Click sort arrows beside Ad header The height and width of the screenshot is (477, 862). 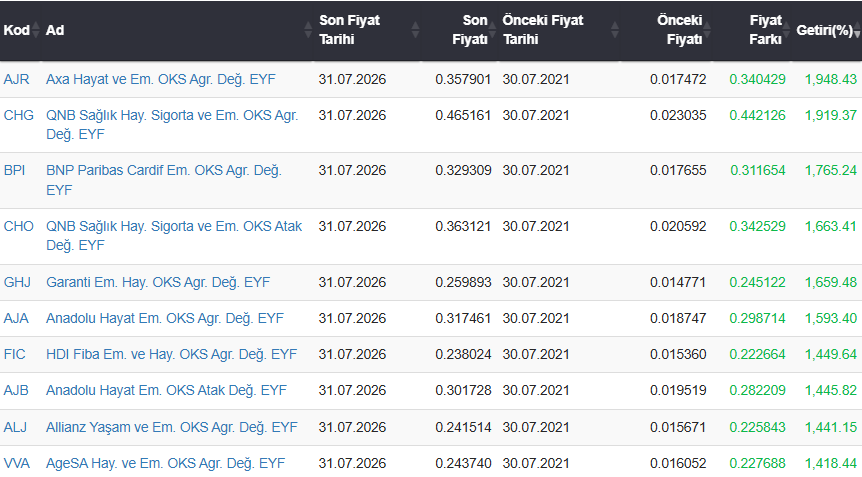click(x=308, y=30)
